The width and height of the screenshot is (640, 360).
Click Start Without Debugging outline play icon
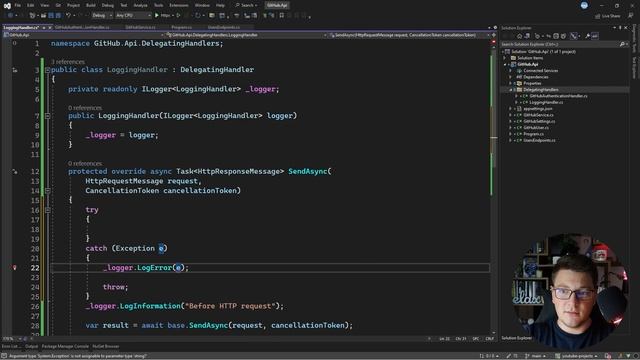pyautogui.click(x=178, y=16)
